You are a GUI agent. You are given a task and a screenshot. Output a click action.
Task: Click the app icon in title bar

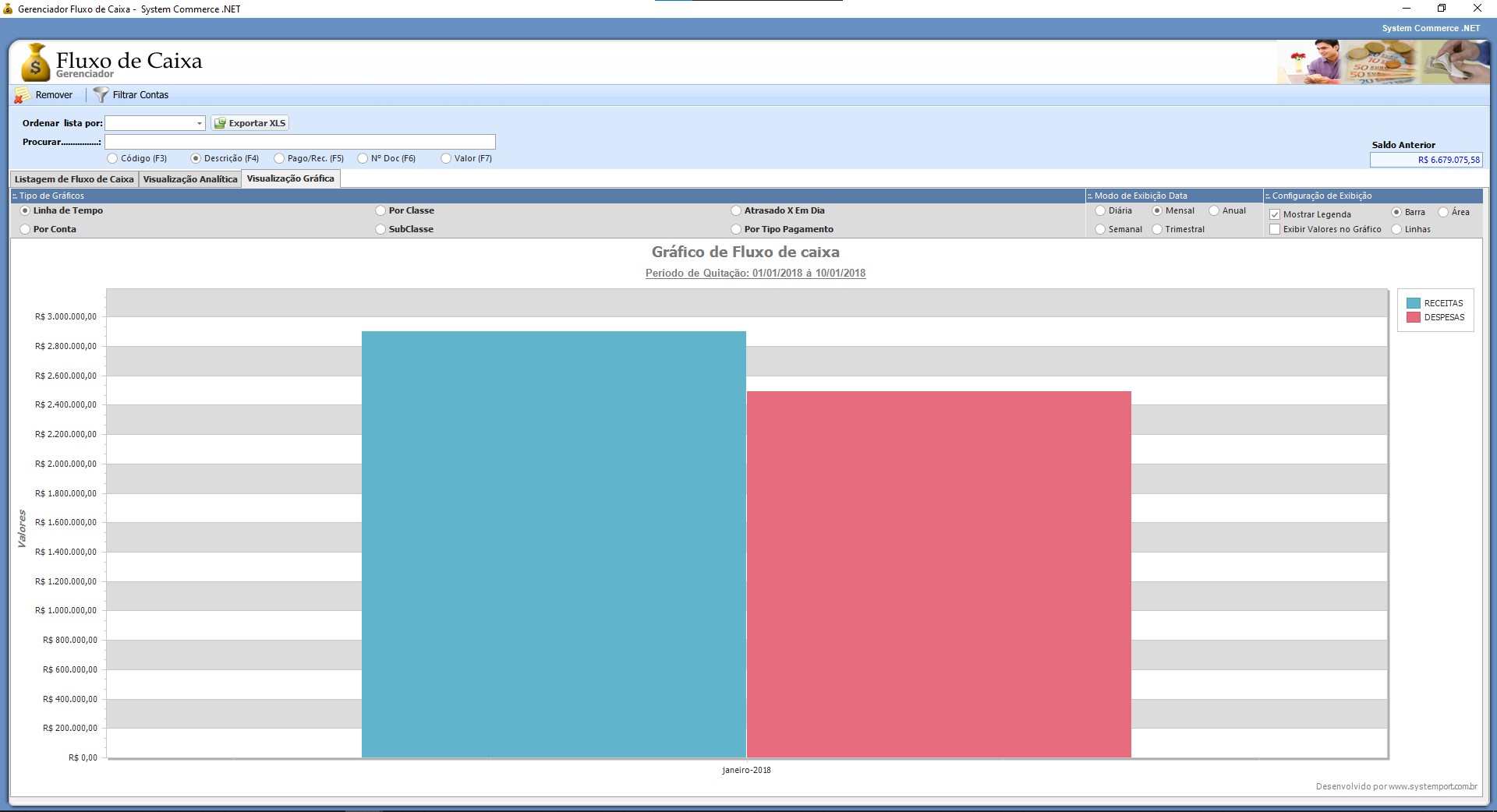tap(9, 9)
